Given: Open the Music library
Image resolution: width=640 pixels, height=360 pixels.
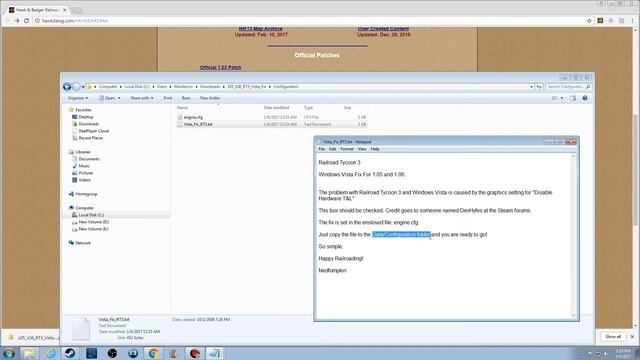Looking at the screenshot, I should (84, 166).
